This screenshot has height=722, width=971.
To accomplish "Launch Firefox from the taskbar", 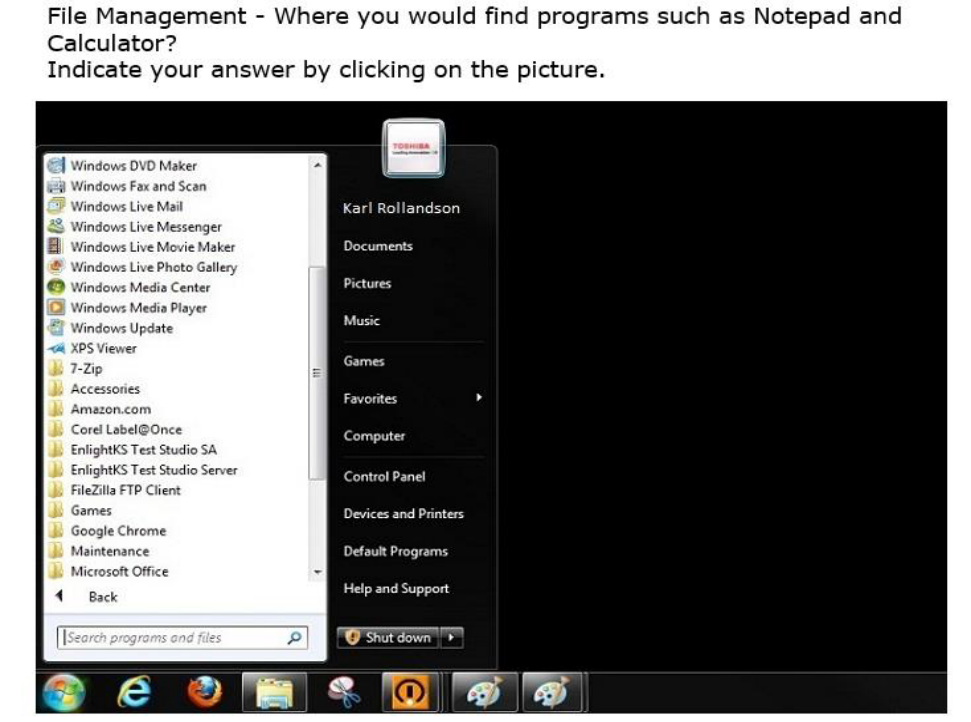I will [203, 693].
